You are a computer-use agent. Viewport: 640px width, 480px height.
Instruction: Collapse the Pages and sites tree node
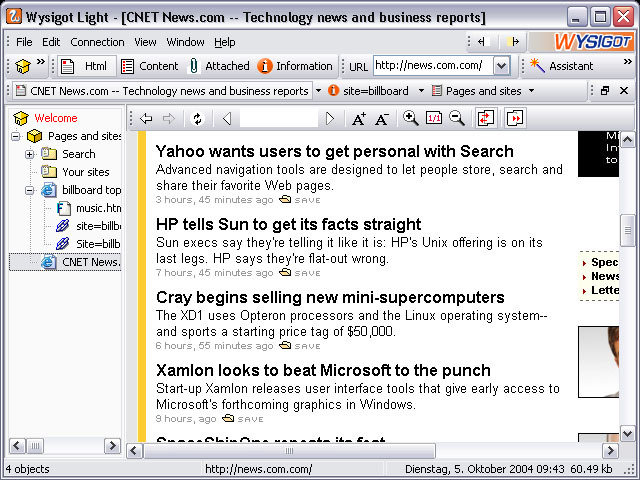(x=16, y=136)
